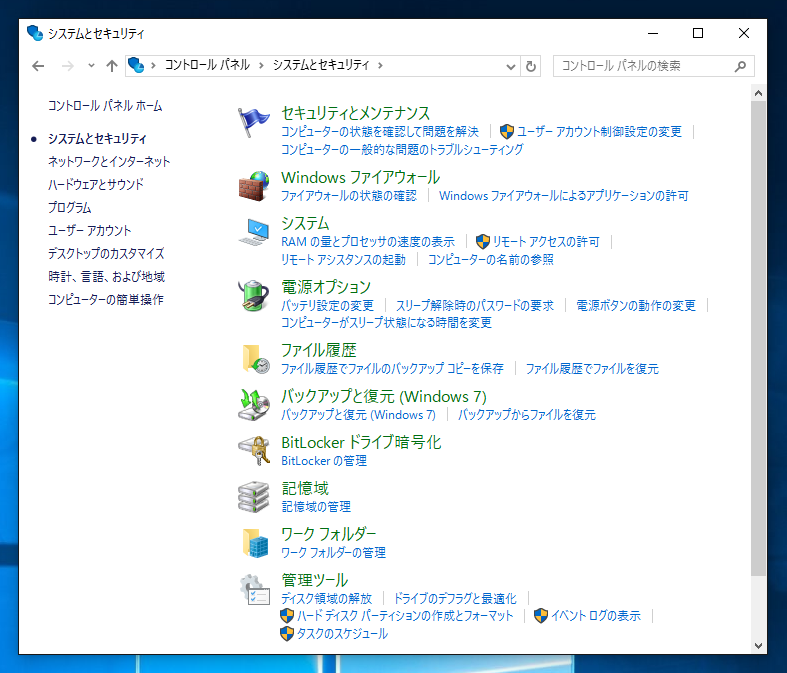Click the コントロール パネルの検索 search field

coord(653,66)
